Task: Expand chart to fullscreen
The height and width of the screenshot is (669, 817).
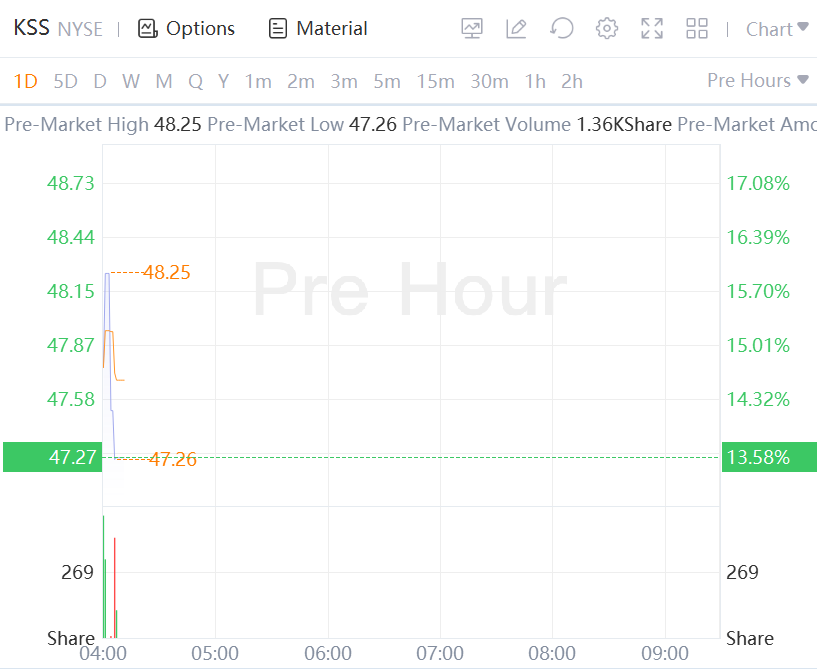Action: (x=652, y=29)
